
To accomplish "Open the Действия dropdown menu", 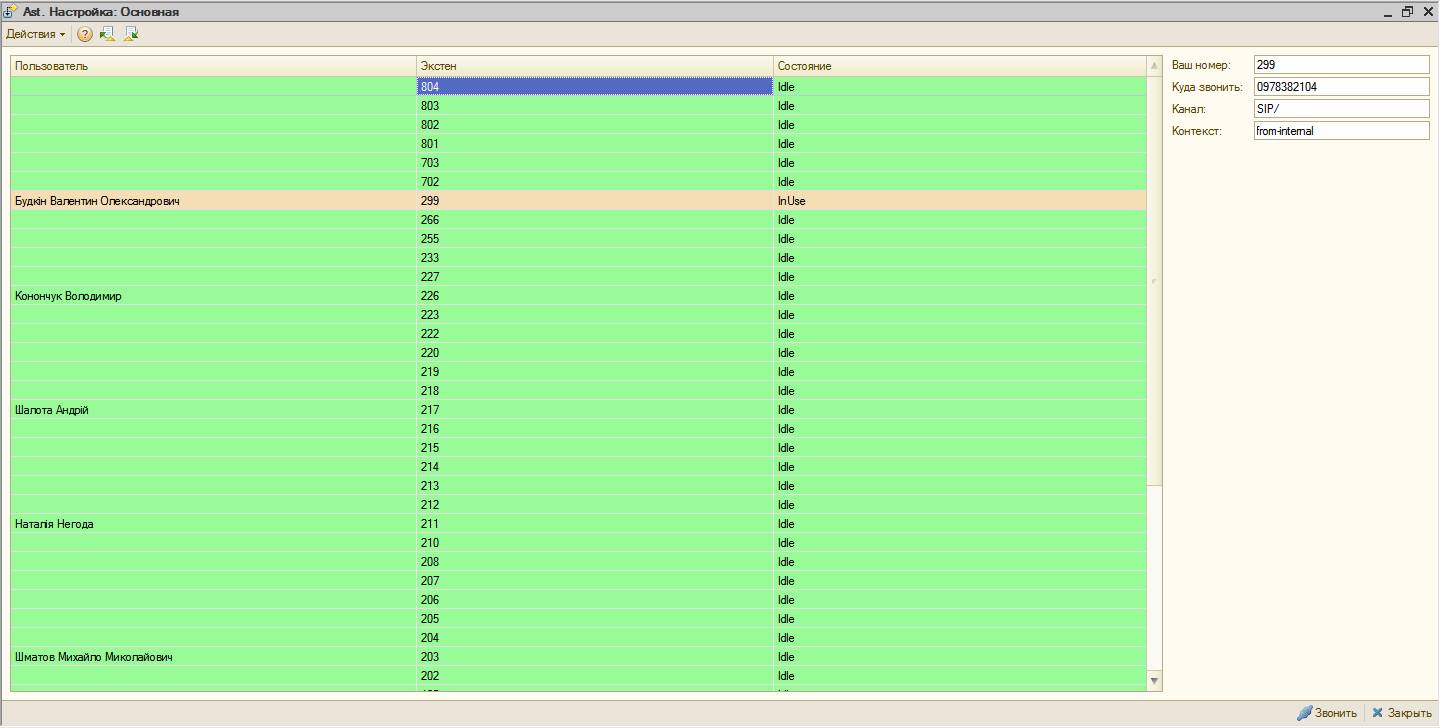I will click(35, 34).
